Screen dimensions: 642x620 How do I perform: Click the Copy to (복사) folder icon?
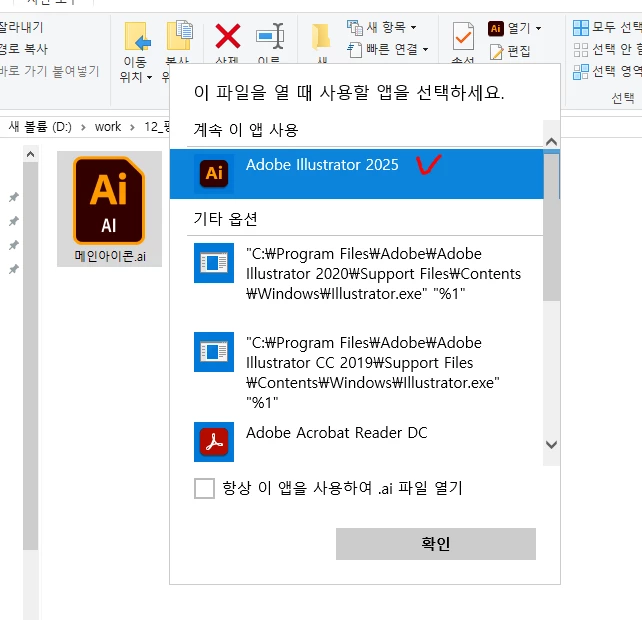[x=179, y=35]
